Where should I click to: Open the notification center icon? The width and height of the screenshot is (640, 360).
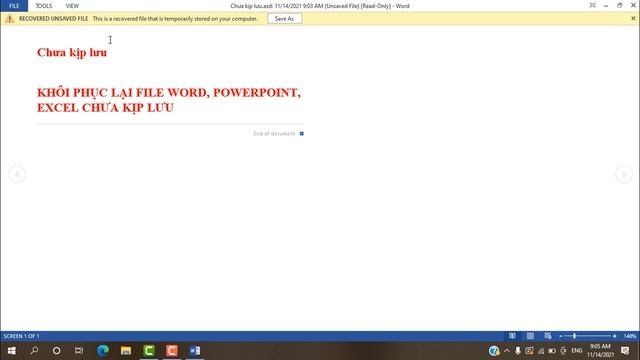point(625,351)
